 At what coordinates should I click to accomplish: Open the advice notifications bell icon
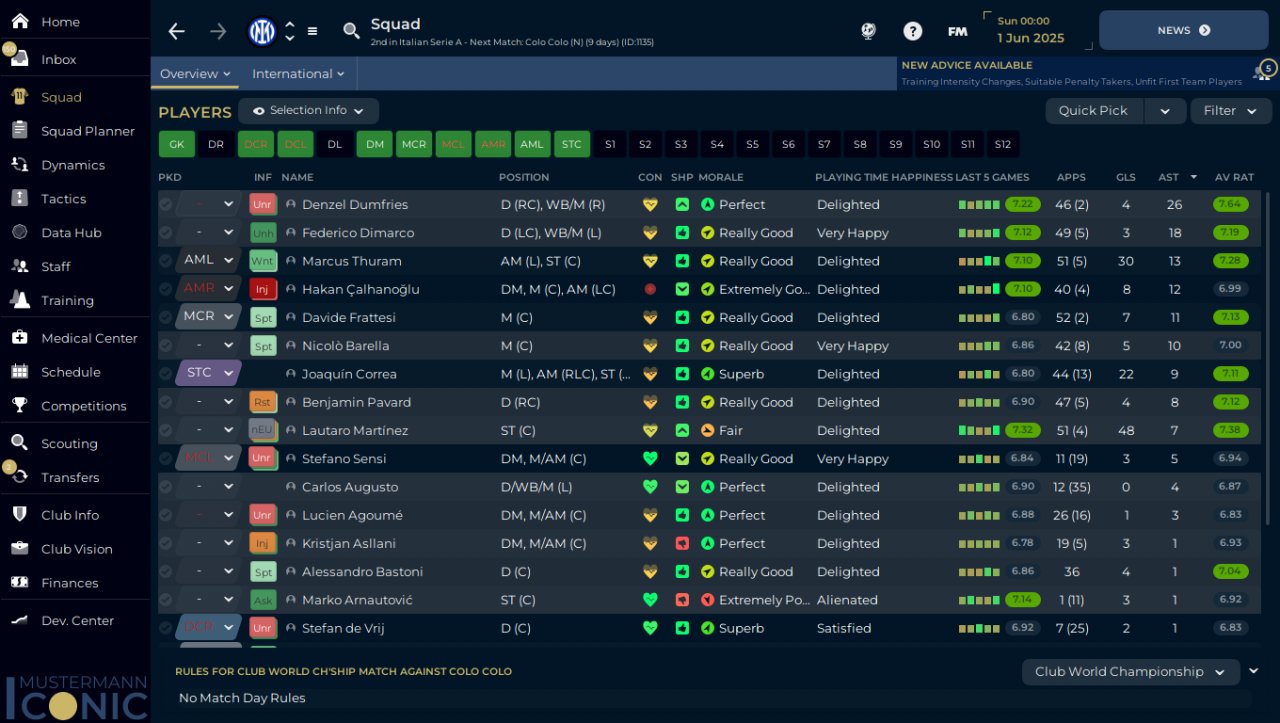pyautogui.click(x=1262, y=71)
